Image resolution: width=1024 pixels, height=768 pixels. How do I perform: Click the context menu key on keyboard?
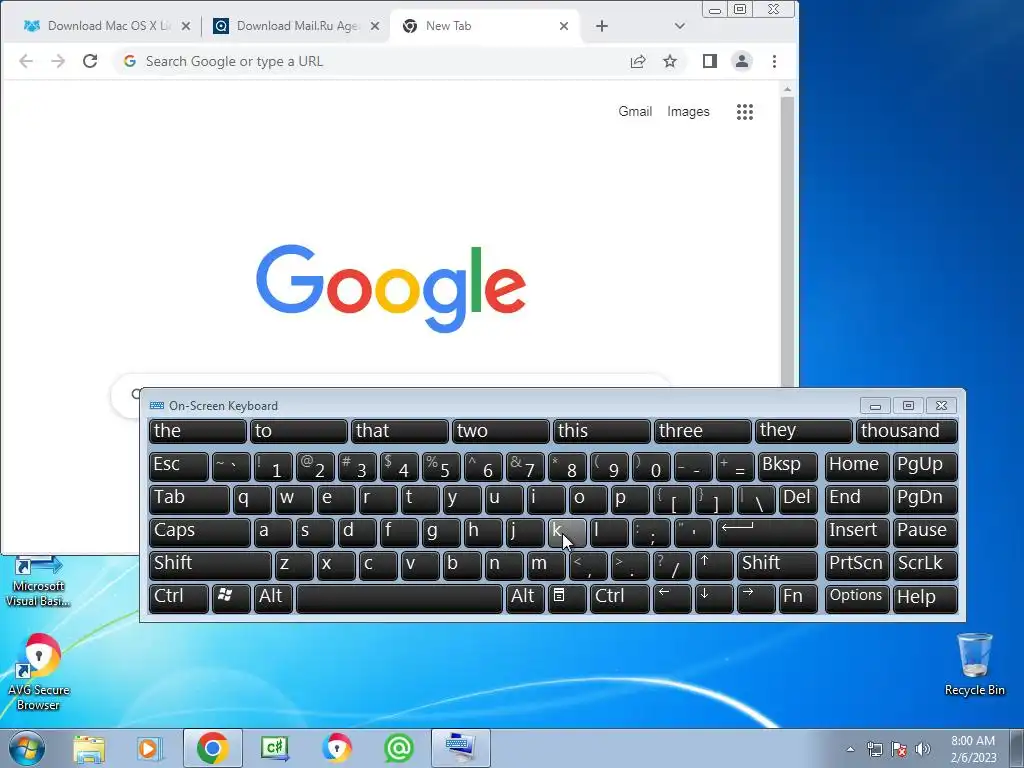pos(567,598)
